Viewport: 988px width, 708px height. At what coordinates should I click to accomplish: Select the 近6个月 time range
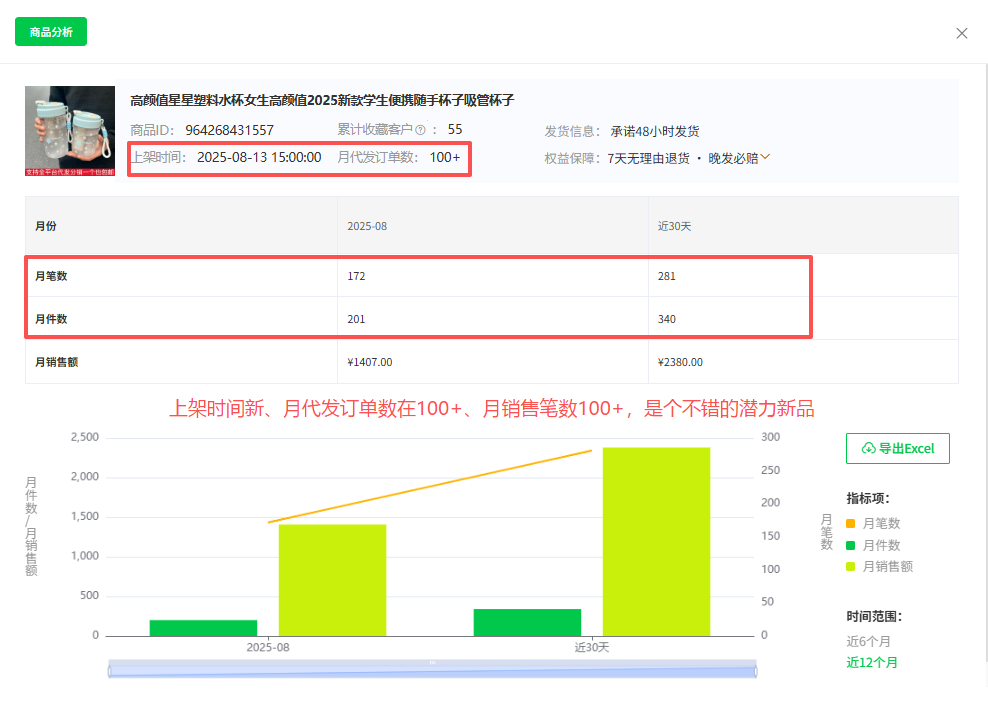click(868, 641)
